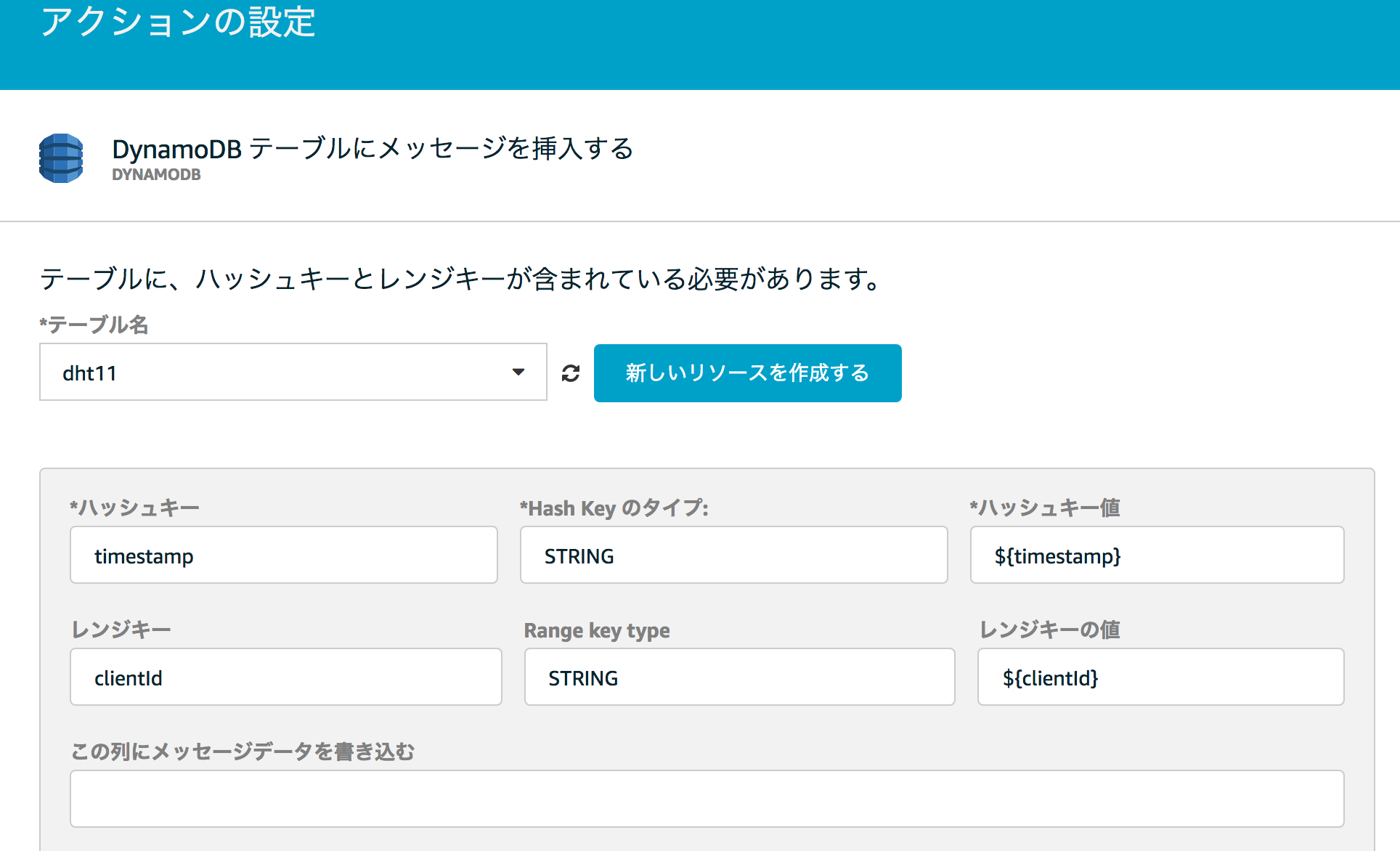Refresh the table list with the reload icon

pos(571,373)
